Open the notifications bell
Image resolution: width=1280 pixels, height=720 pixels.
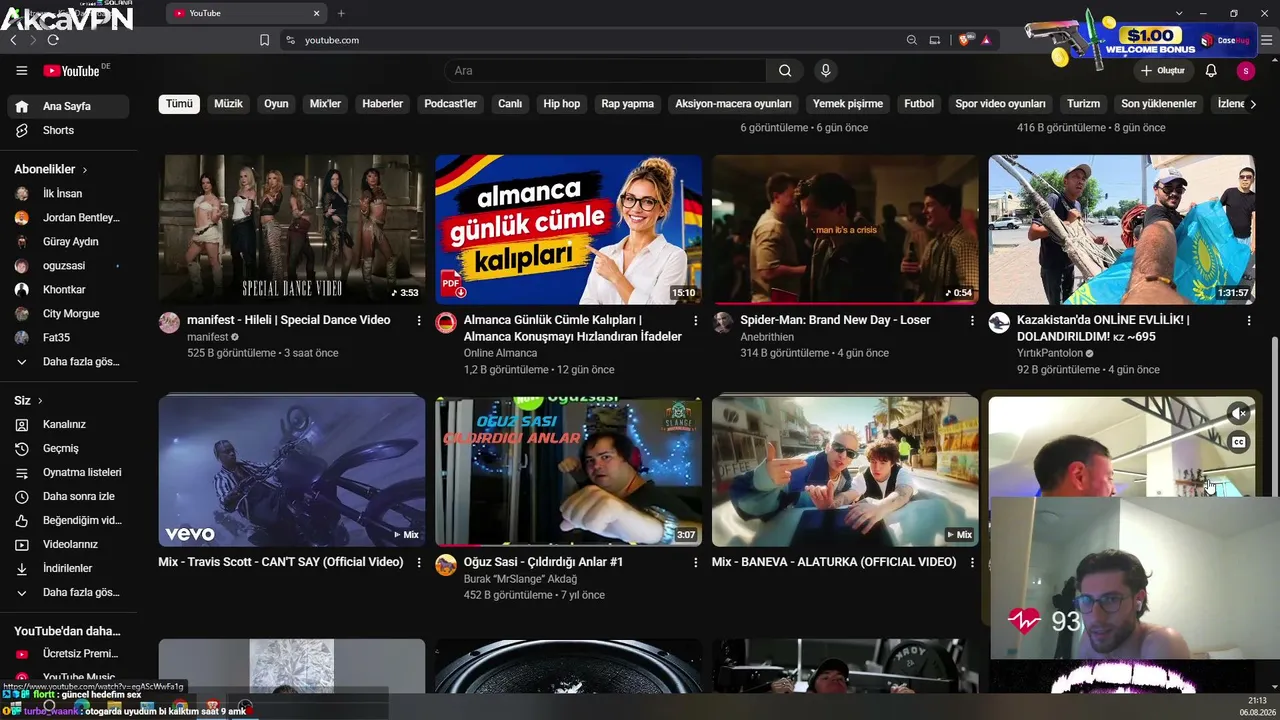1211,71
